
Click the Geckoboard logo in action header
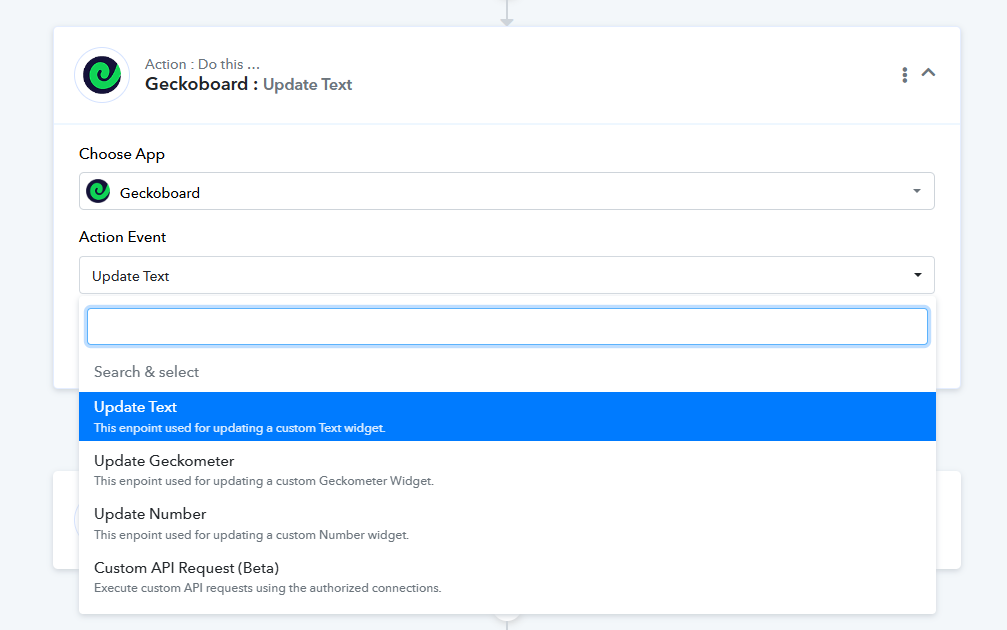(x=102, y=75)
